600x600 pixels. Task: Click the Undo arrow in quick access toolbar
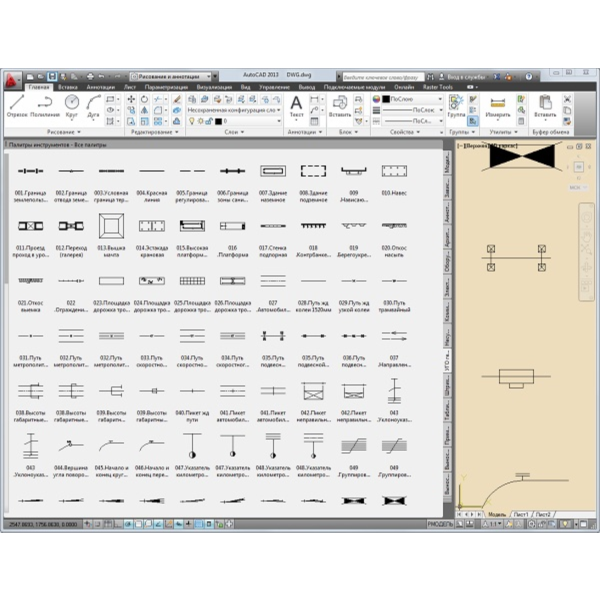click(x=101, y=76)
